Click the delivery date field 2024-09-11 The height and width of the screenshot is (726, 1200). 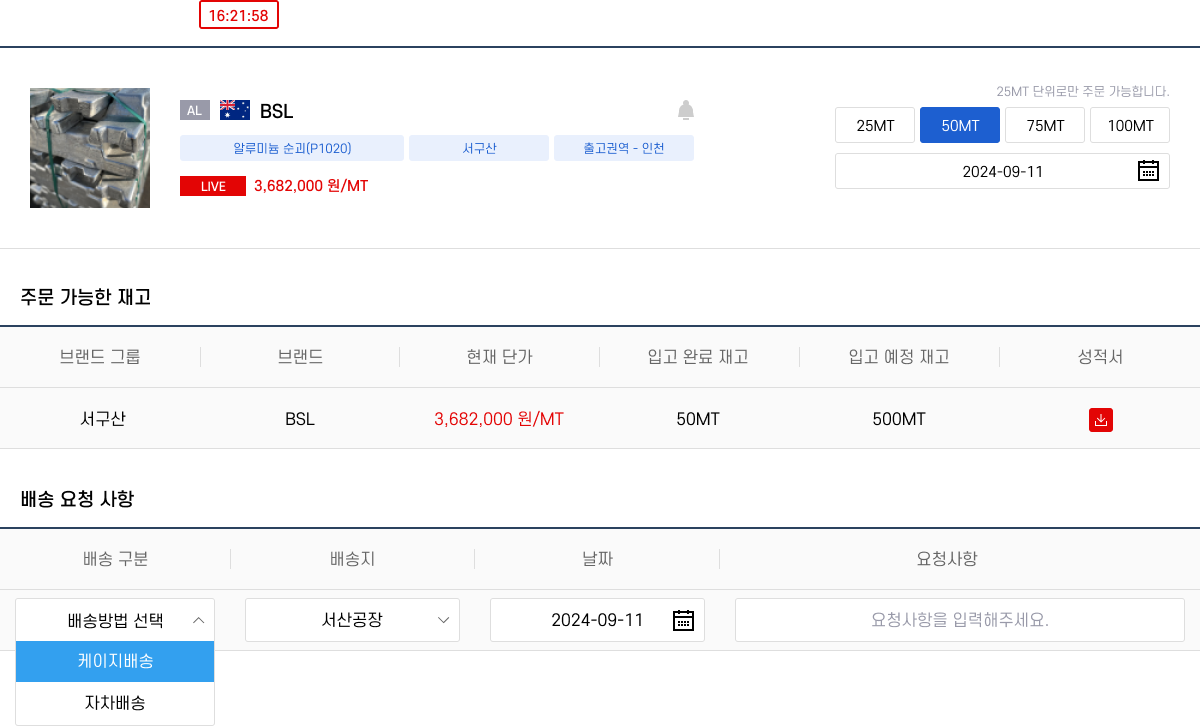pyautogui.click(x=597, y=620)
